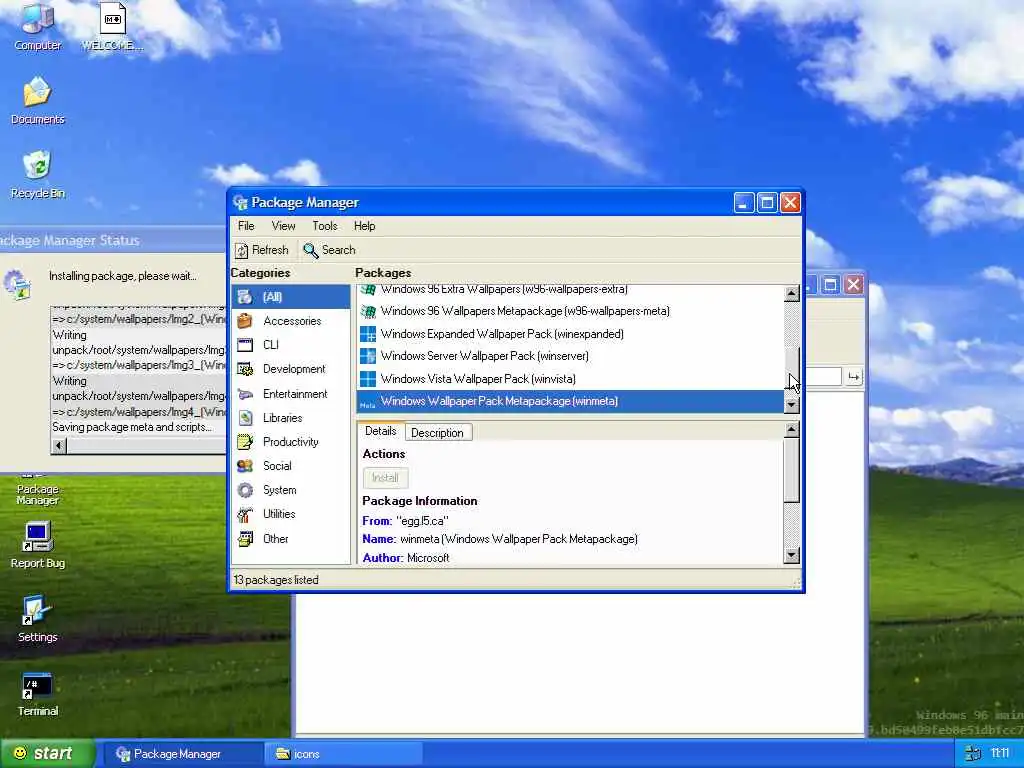Pick the Development category
This screenshot has height=768, width=1024.
click(291, 369)
